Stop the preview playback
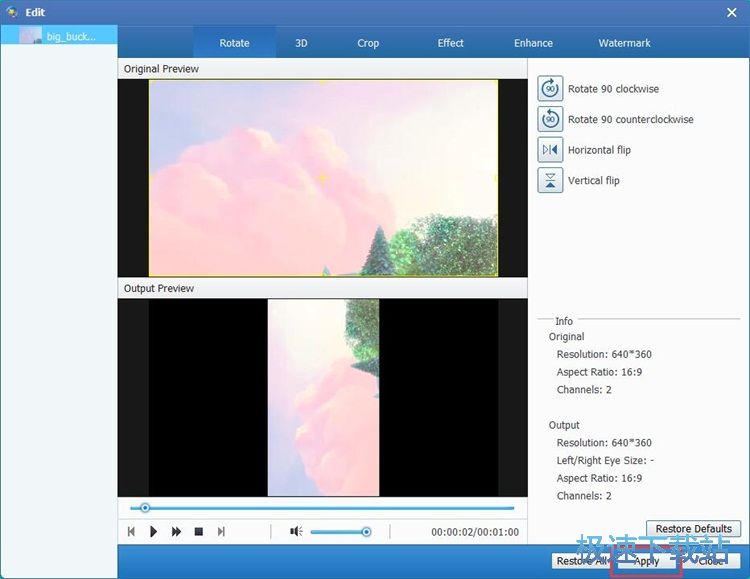The image size is (750, 579). (x=199, y=532)
